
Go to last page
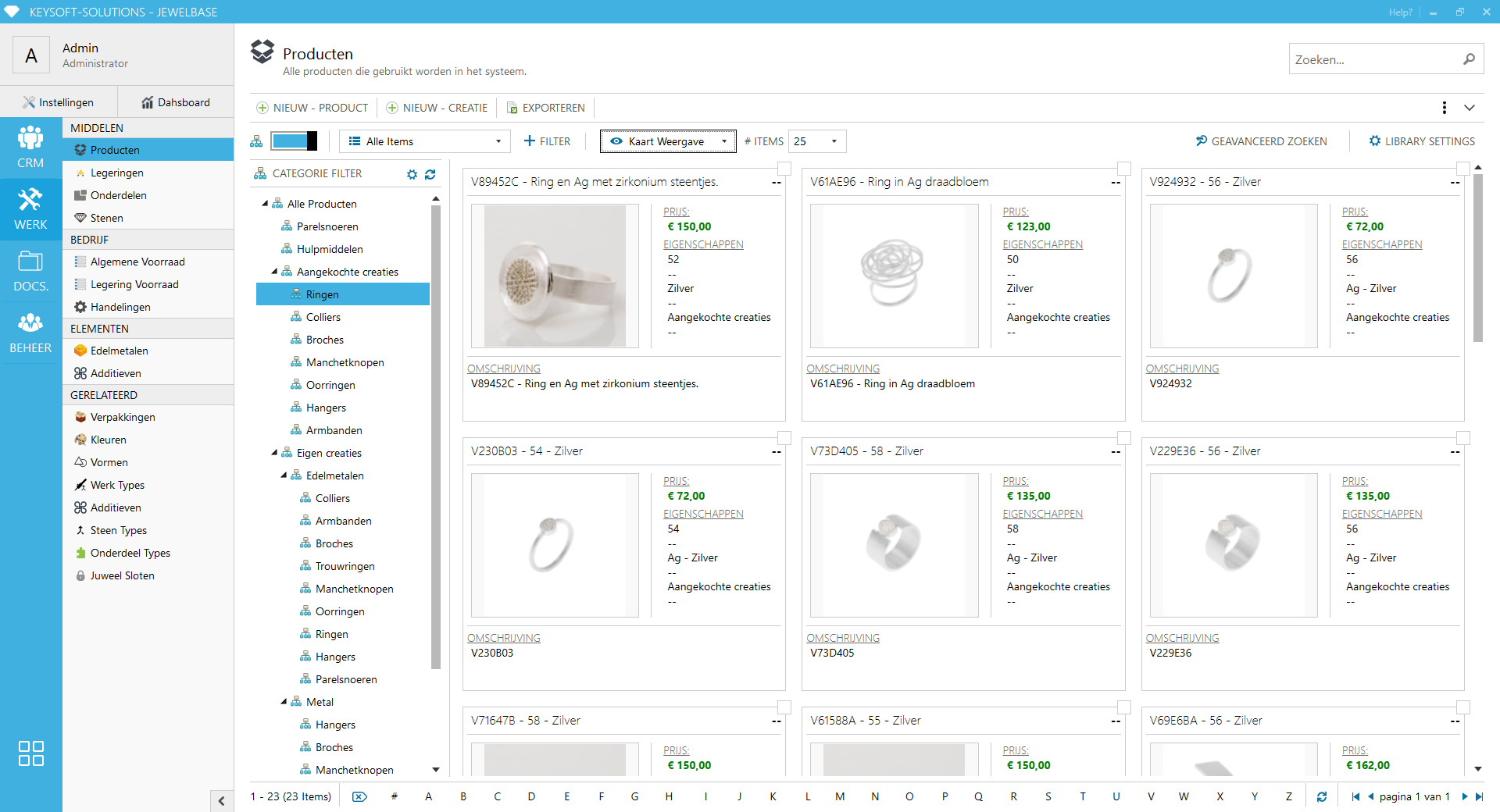click(x=1478, y=796)
